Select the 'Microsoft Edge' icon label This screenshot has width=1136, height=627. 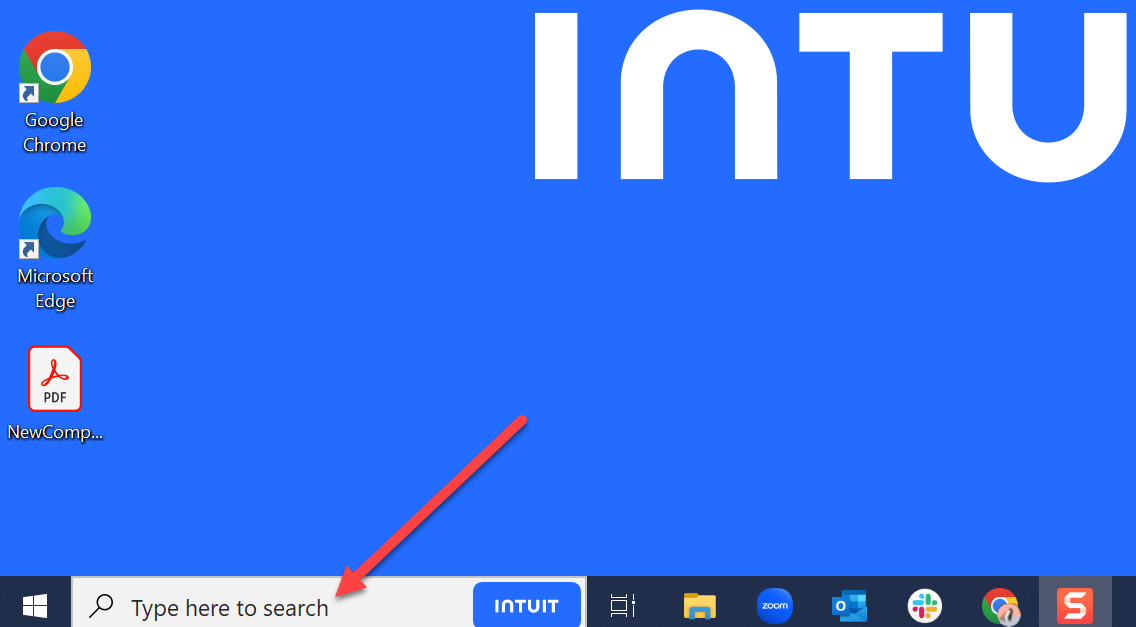coord(55,288)
